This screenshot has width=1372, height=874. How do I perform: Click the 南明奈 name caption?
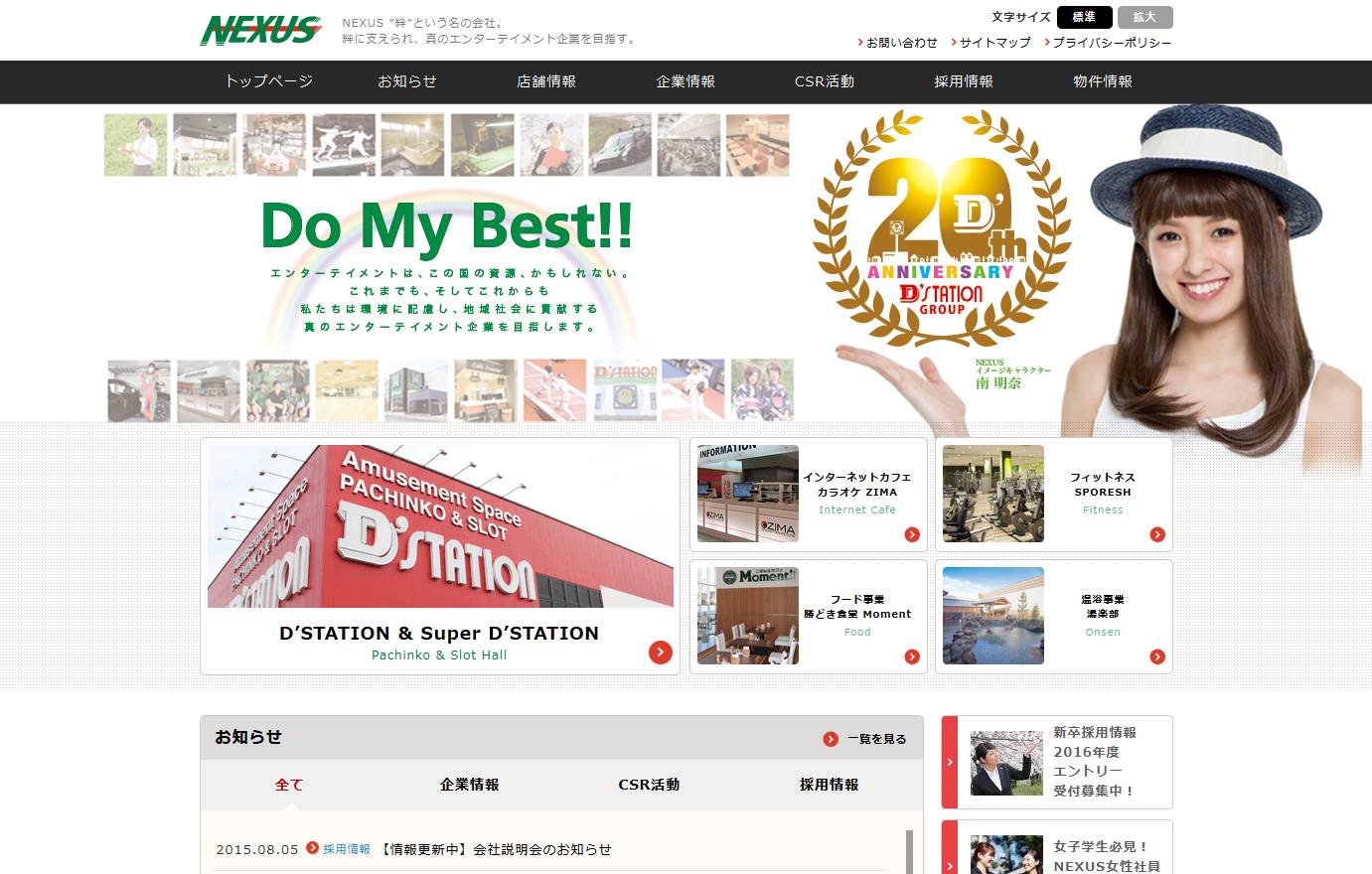998,382
